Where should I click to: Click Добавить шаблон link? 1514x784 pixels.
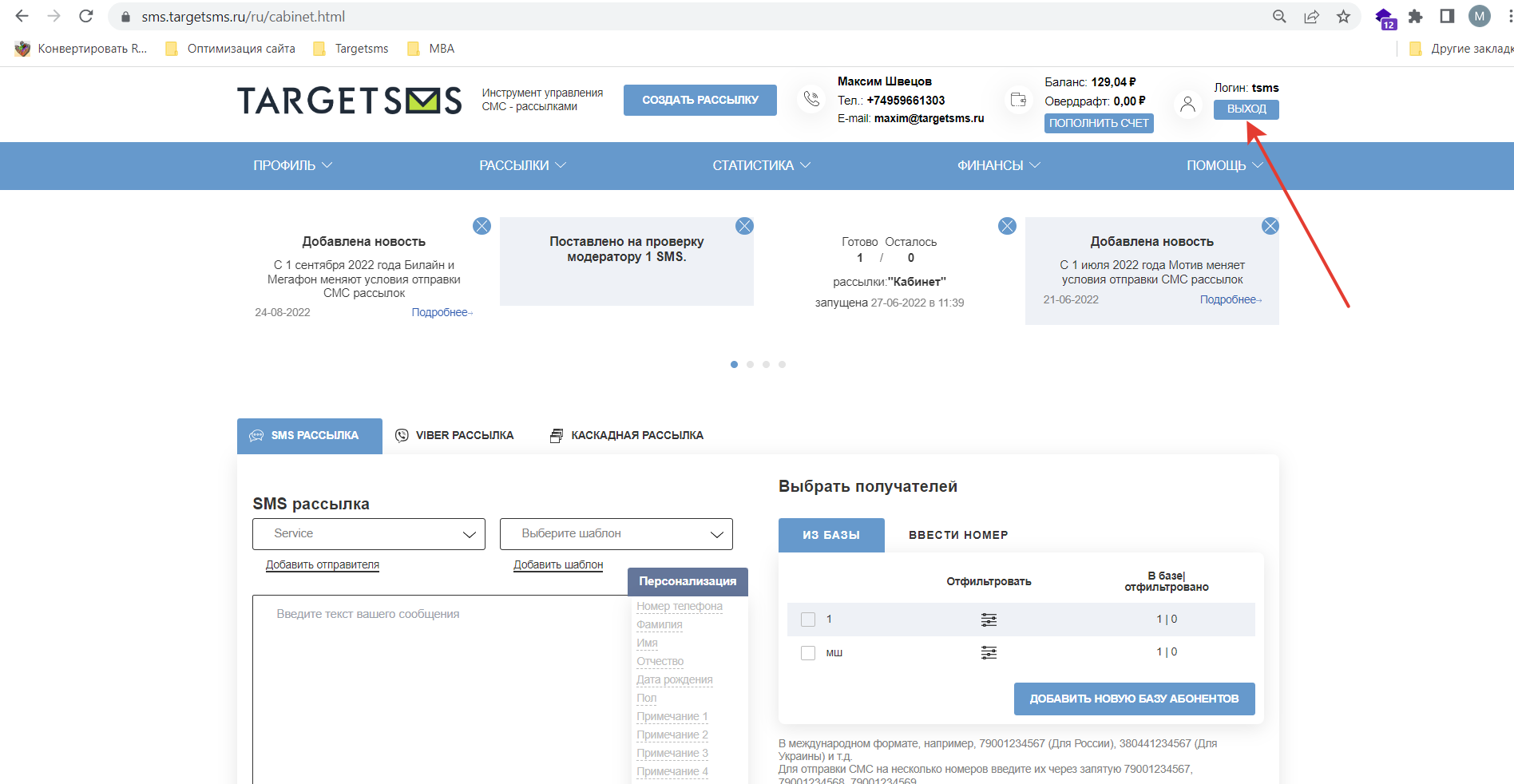point(558,564)
